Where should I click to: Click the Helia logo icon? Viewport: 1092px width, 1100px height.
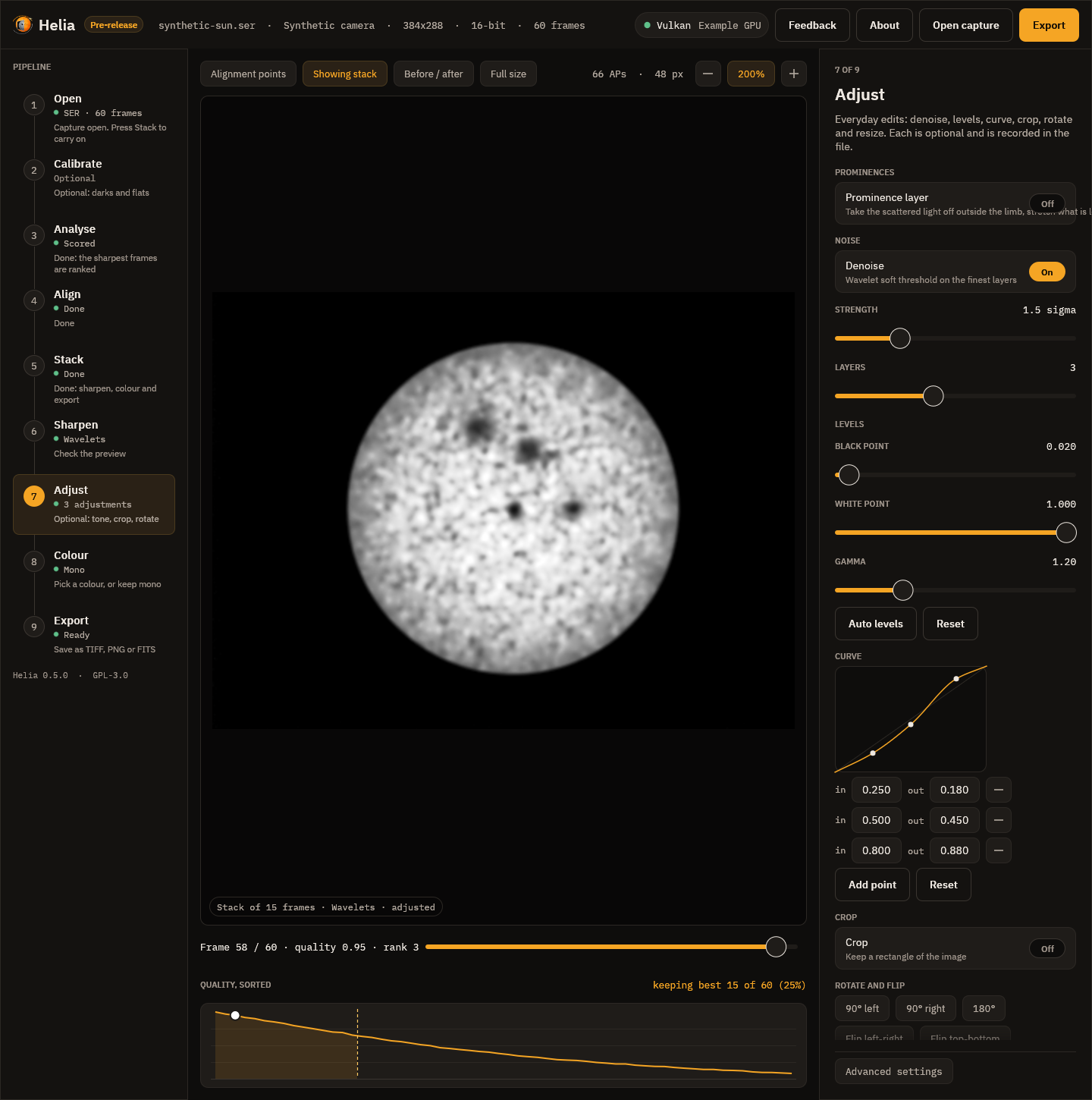click(x=23, y=25)
